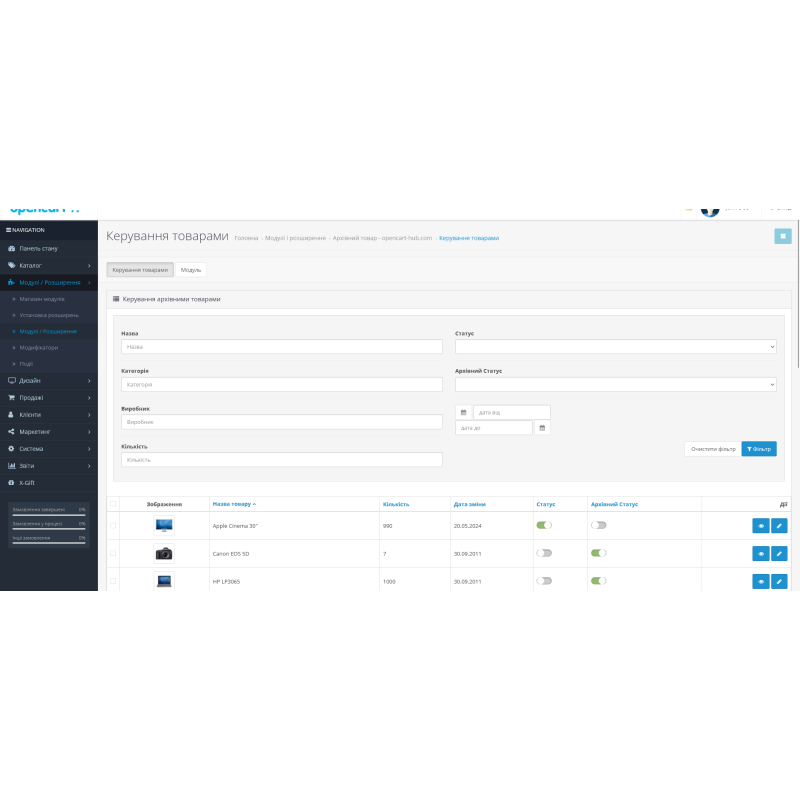
Task: Edit the Canon EOS 5D product (pencil icon)
Action: pos(779,553)
